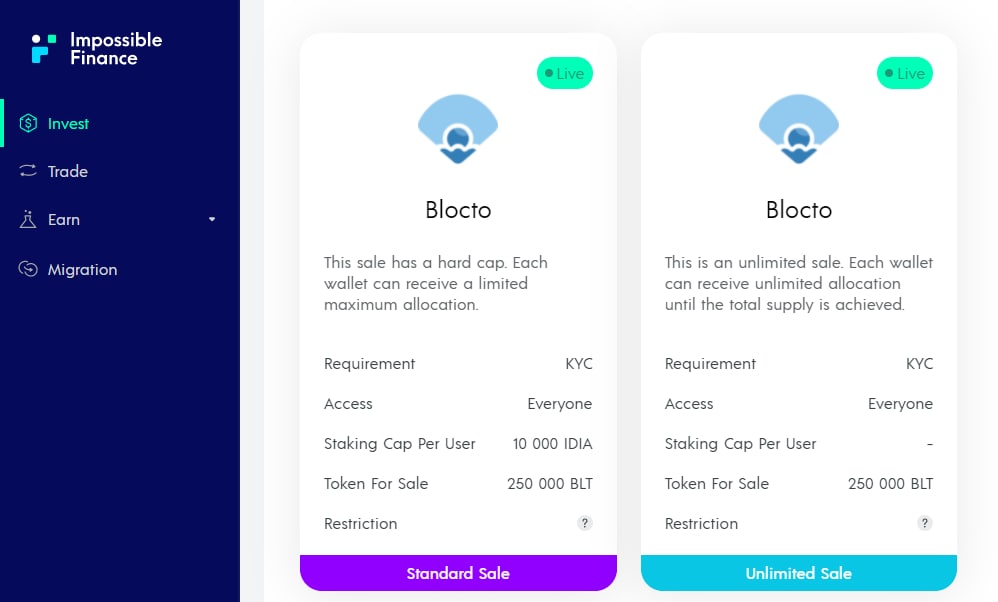
Task: Click the Blocto title in hard cap card
Action: point(458,210)
